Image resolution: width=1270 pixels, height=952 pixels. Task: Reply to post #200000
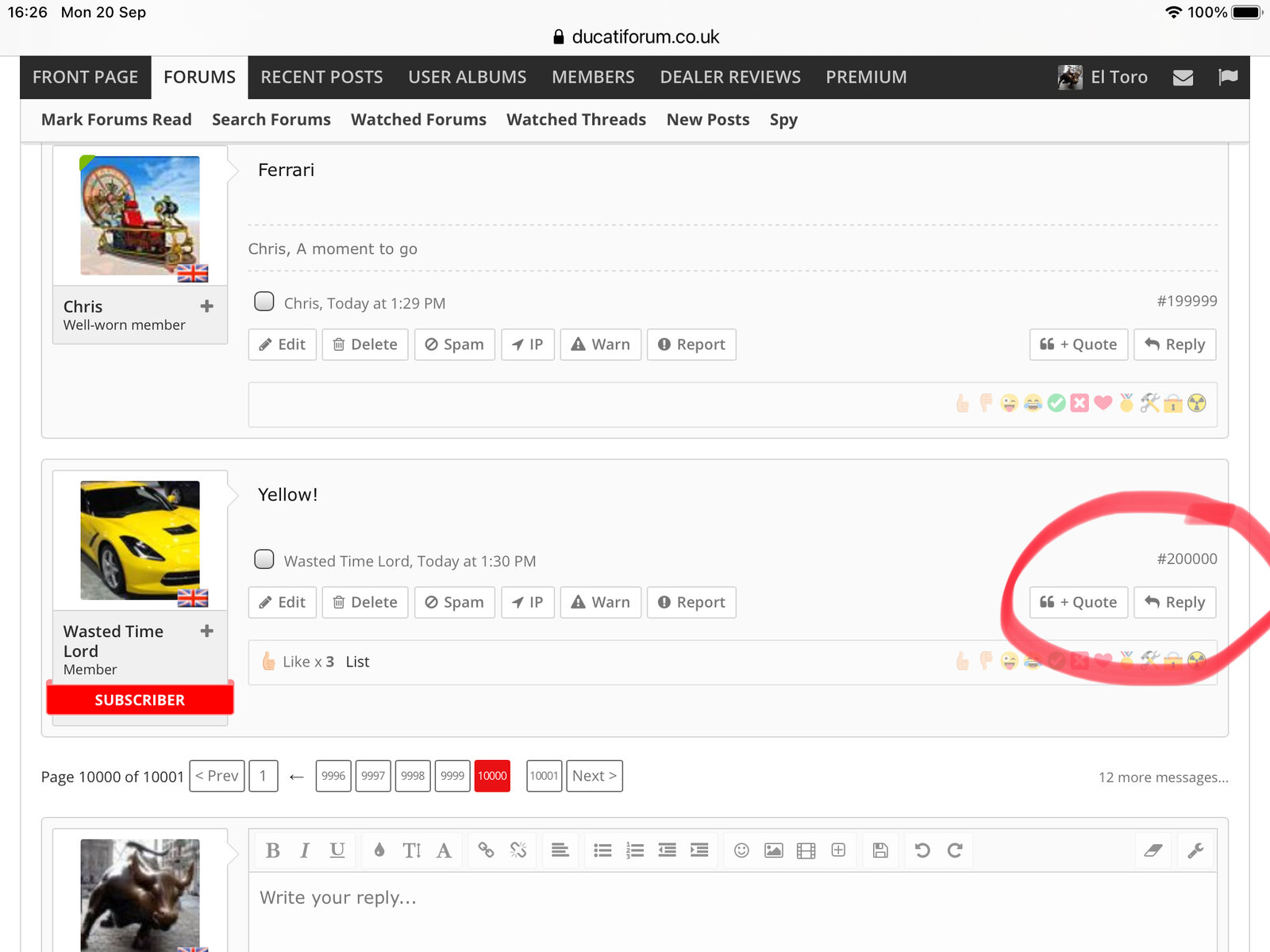tap(1175, 602)
